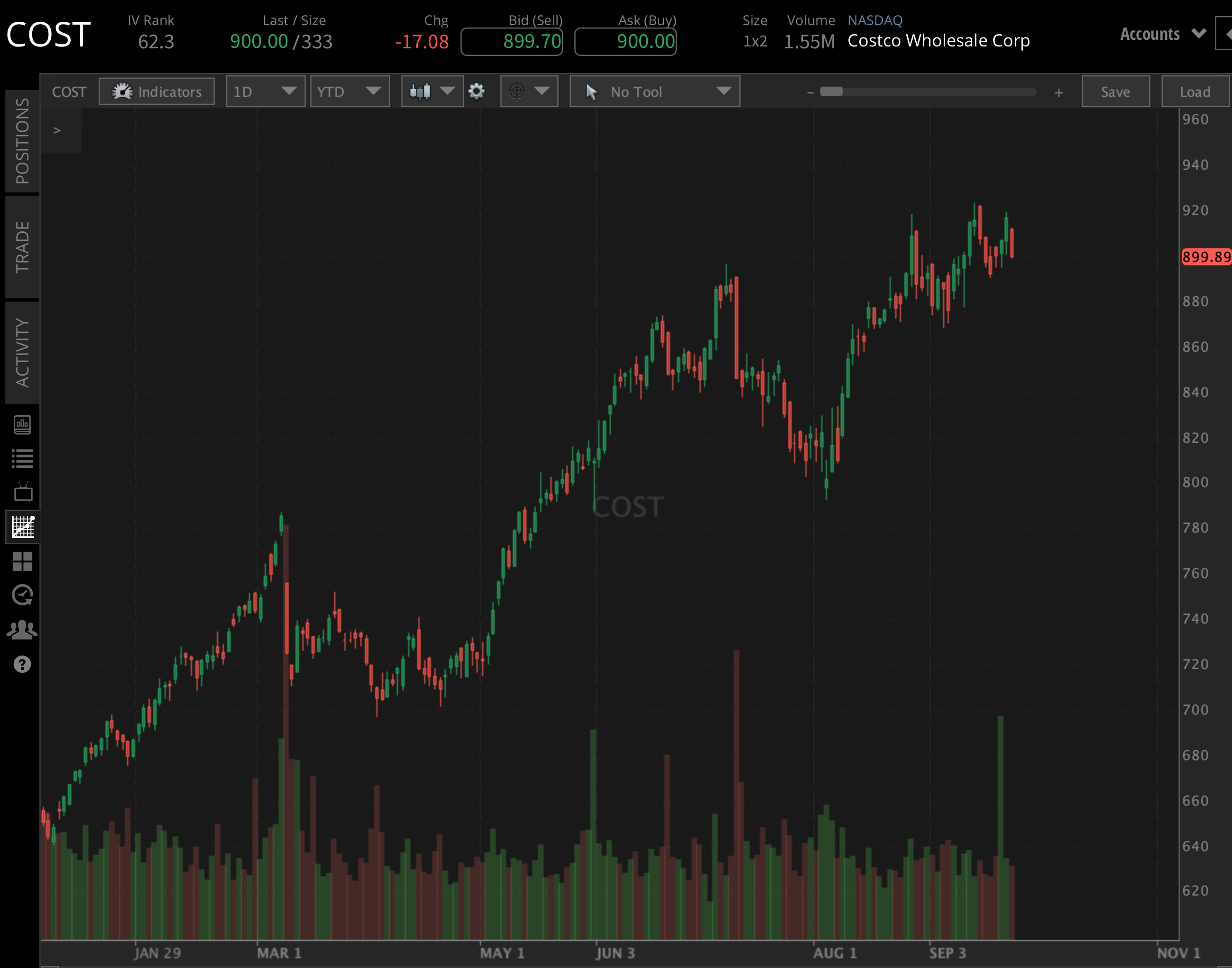Save the current chart layout

(x=1115, y=91)
